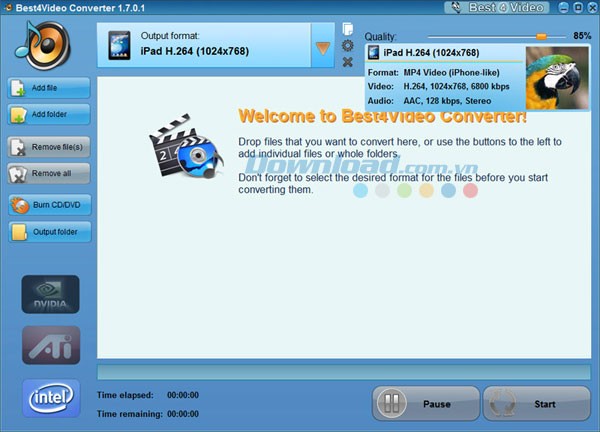This screenshot has width=600, height=432.
Task: Click the Quality label
Action: [380, 37]
